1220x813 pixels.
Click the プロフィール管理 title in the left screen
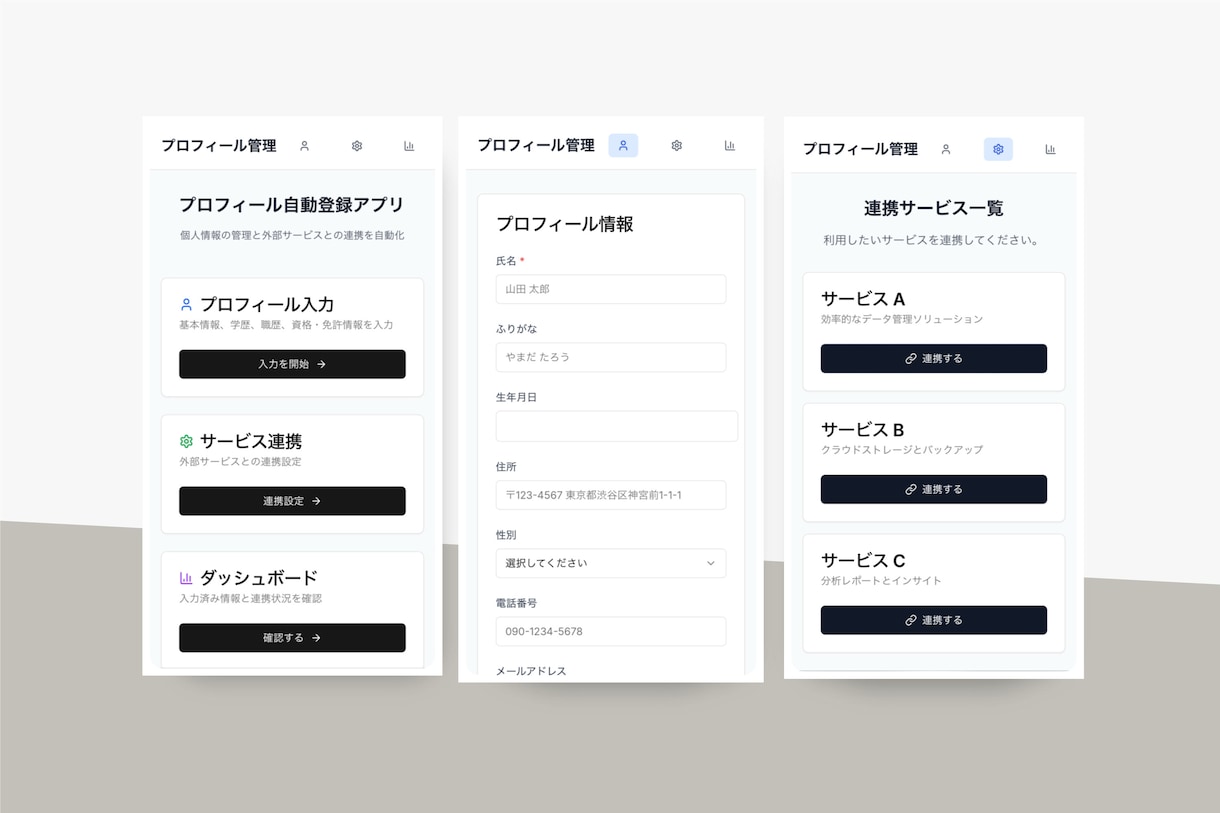pyautogui.click(x=219, y=146)
